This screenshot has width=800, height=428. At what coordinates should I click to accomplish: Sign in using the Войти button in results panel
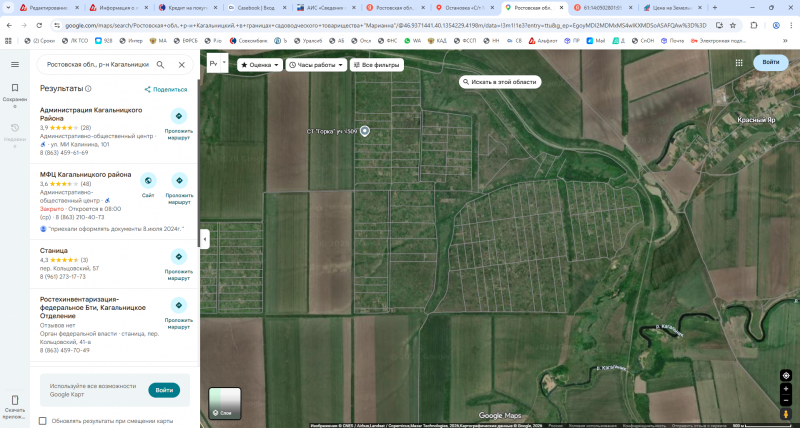point(164,390)
